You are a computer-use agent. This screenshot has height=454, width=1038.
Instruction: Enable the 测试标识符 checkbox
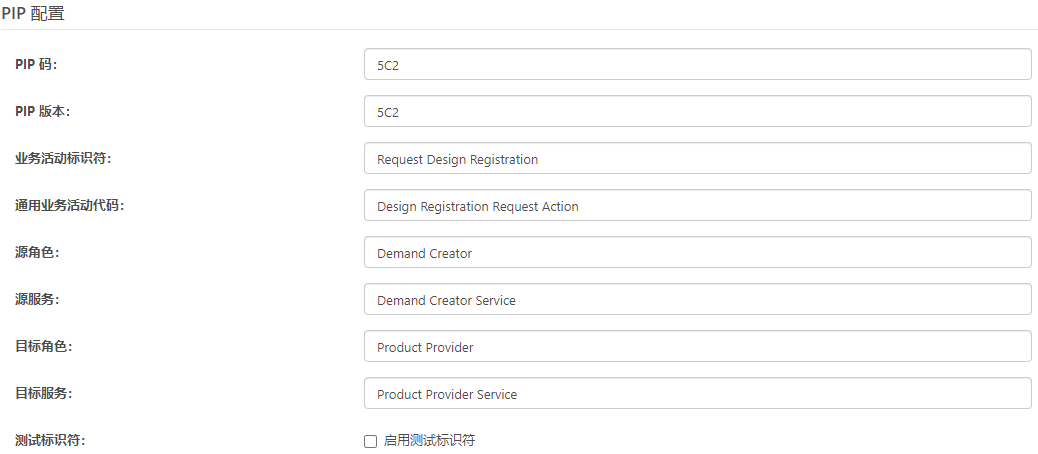(x=371, y=441)
